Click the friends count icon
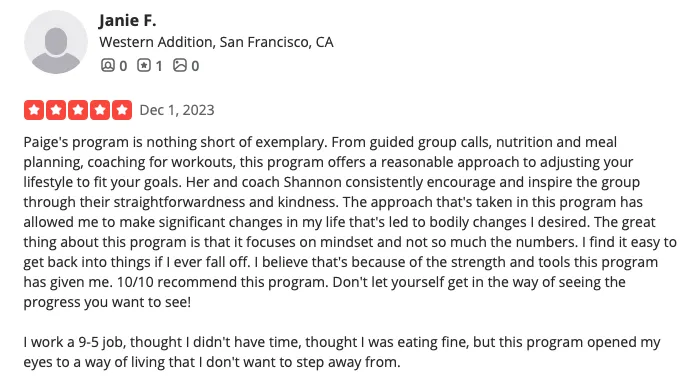 pyautogui.click(x=107, y=65)
